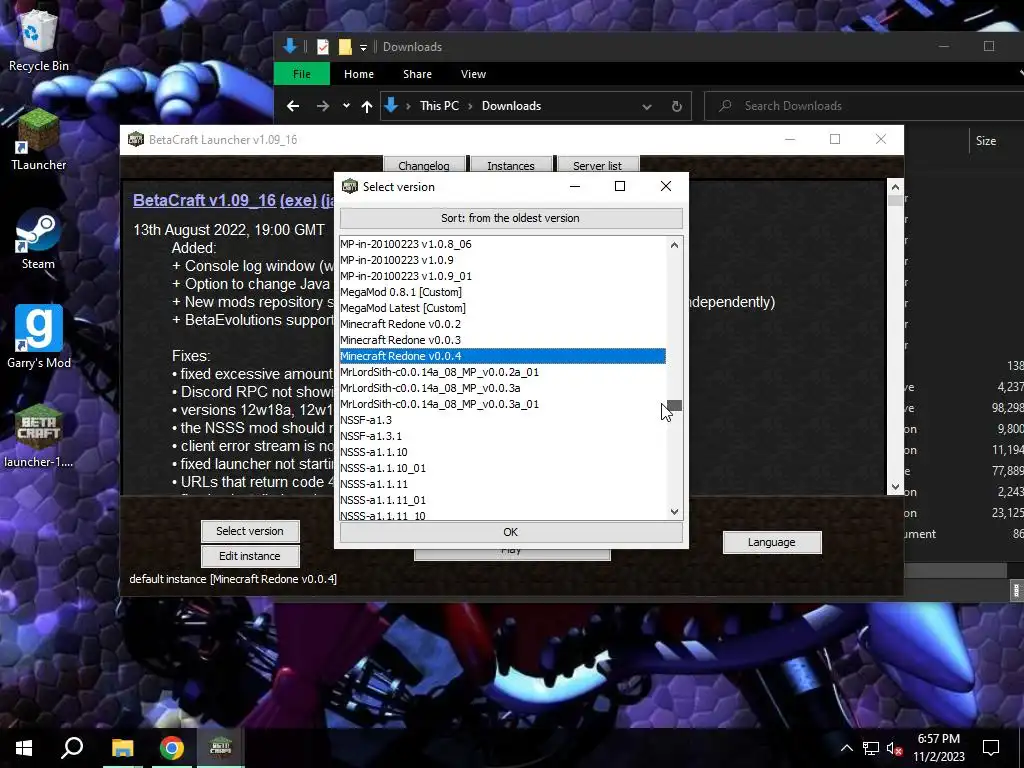Click the Edit instance button
Viewport: 1024px width, 768px height.
[x=250, y=556]
